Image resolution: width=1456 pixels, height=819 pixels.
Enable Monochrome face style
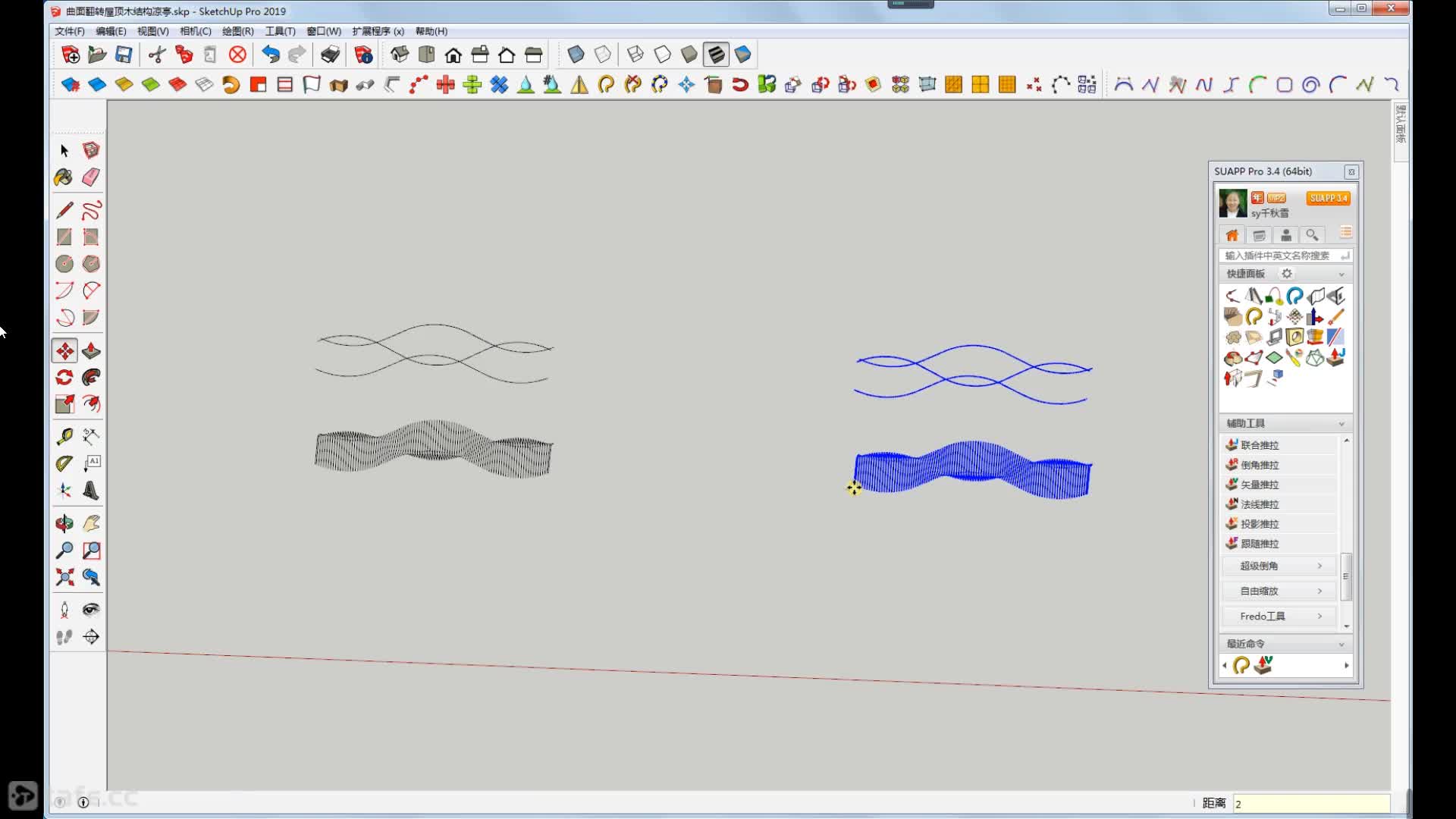pyautogui.click(x=743, y=55)
